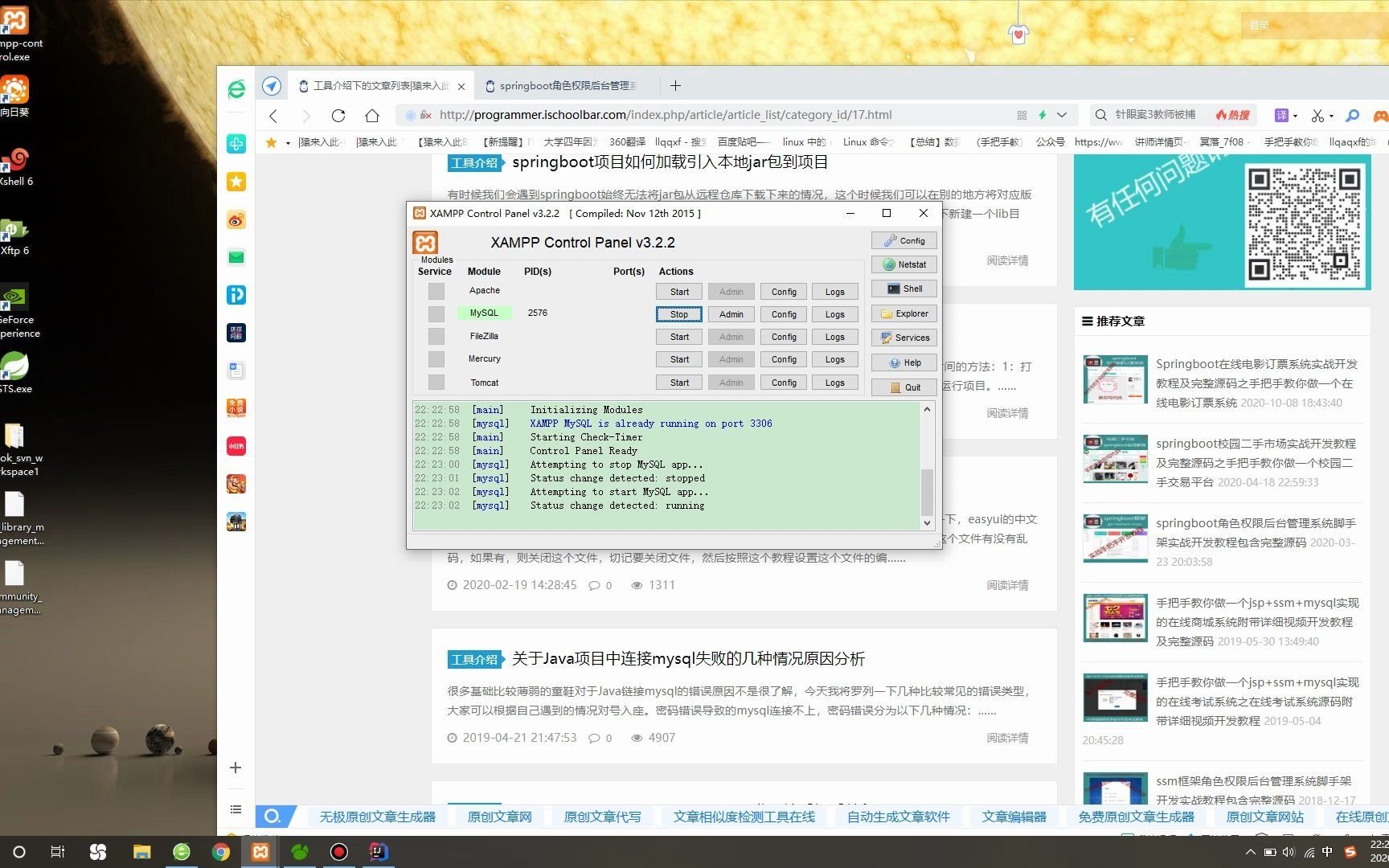Click the browser address bar URL

click(666, 115)
